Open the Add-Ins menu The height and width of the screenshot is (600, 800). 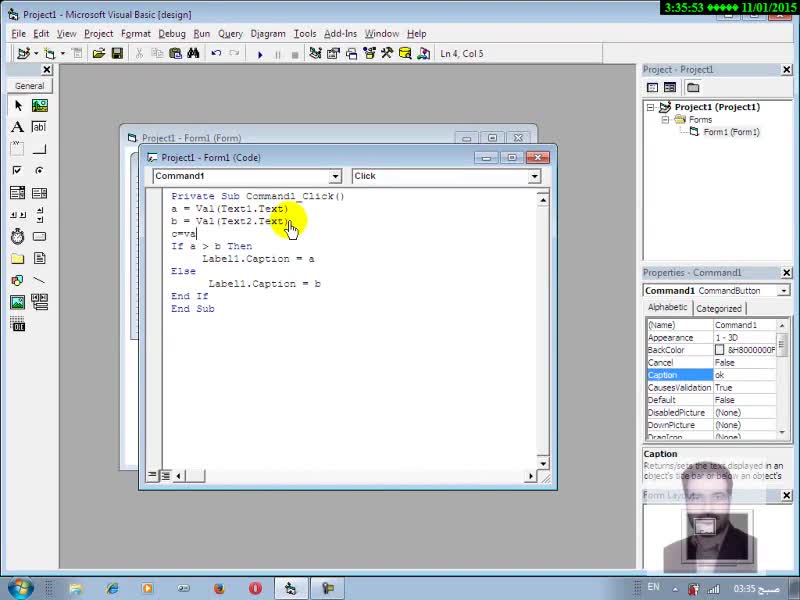[x=340, y=34]
